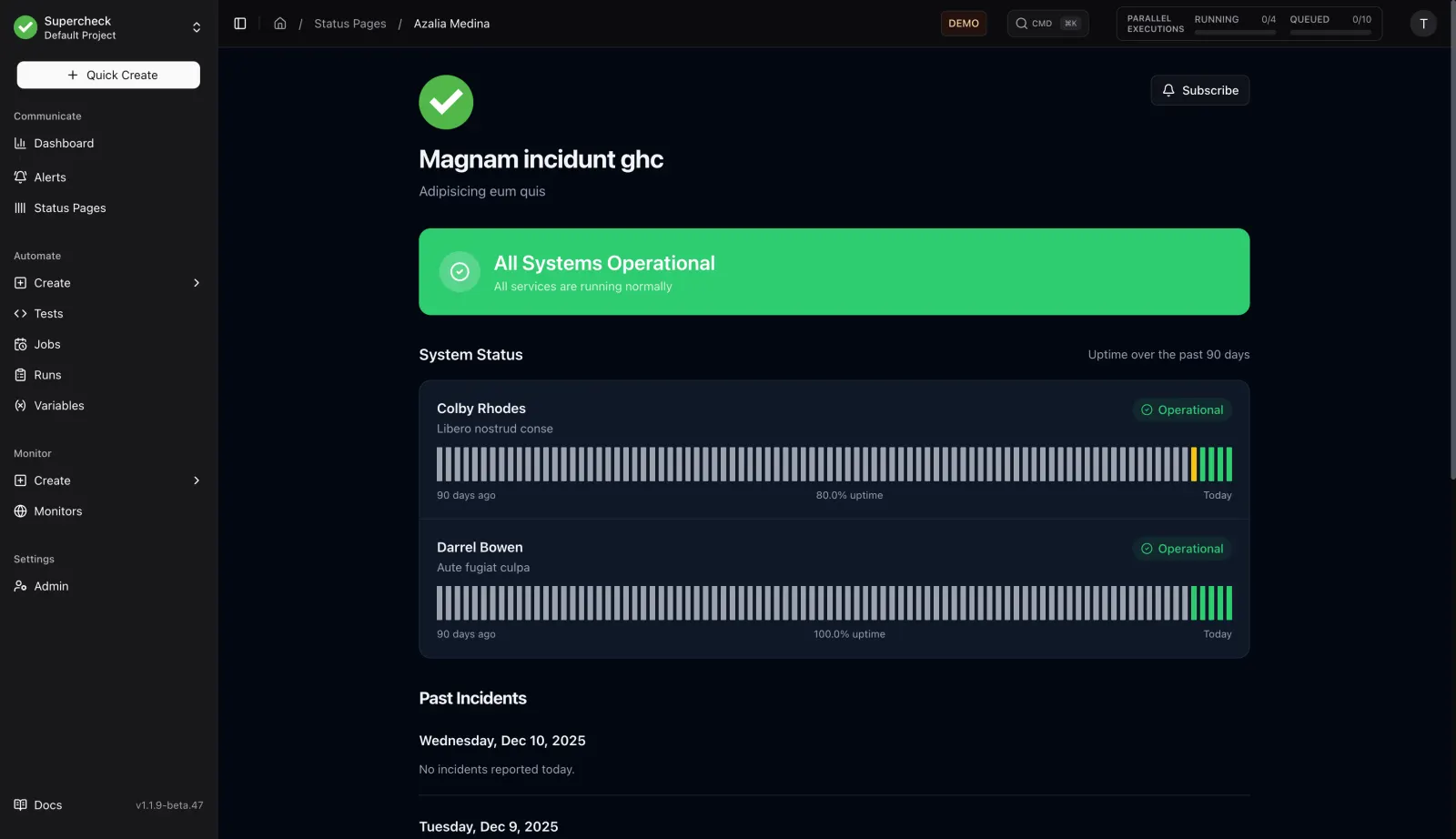Viewport: 1456px width, 839px height.
Task: Click the Running executions progress bar
Action: pyautogui.click(x=1235, y=33)
